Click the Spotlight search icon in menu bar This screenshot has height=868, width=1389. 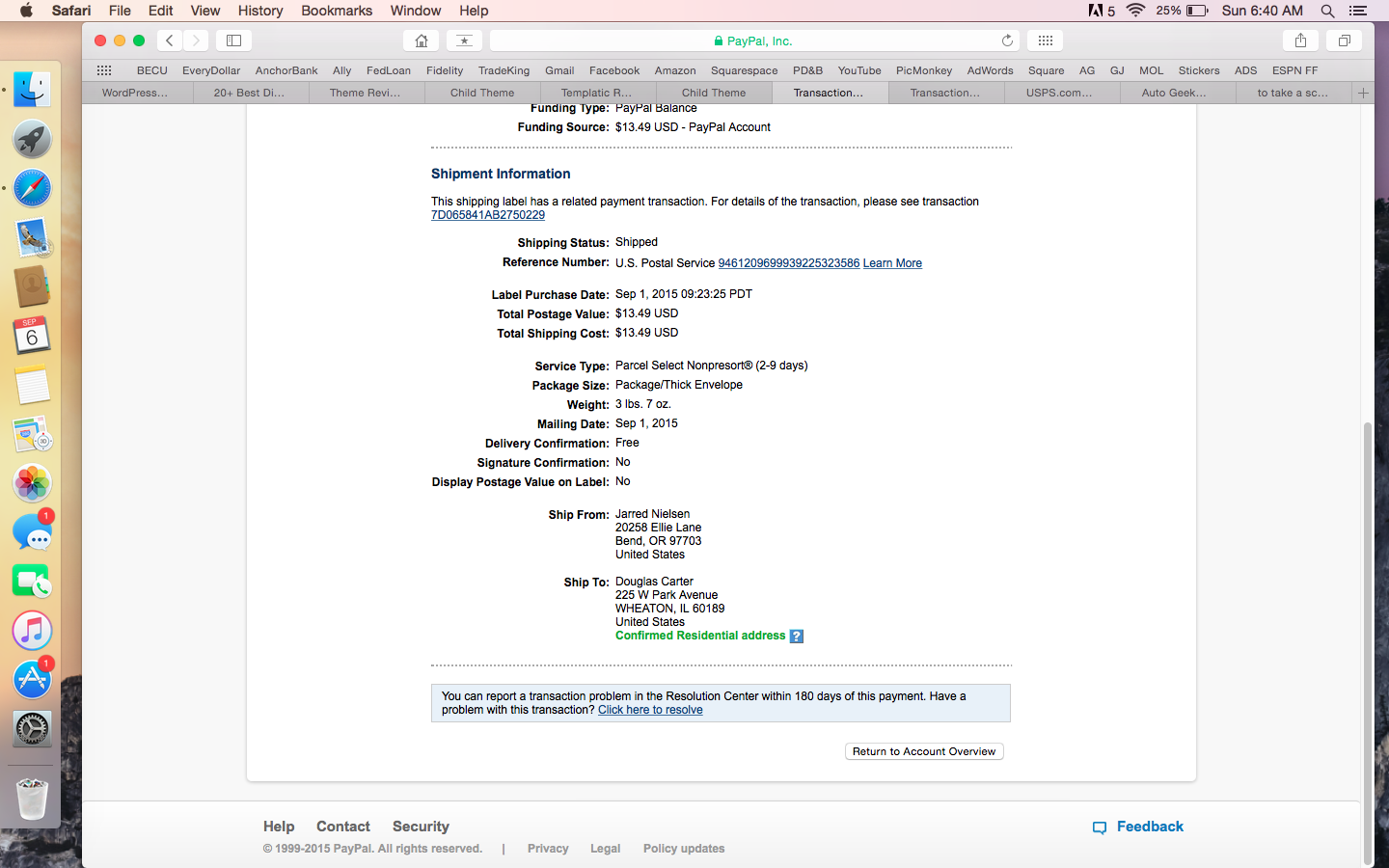coord(1327,11)
